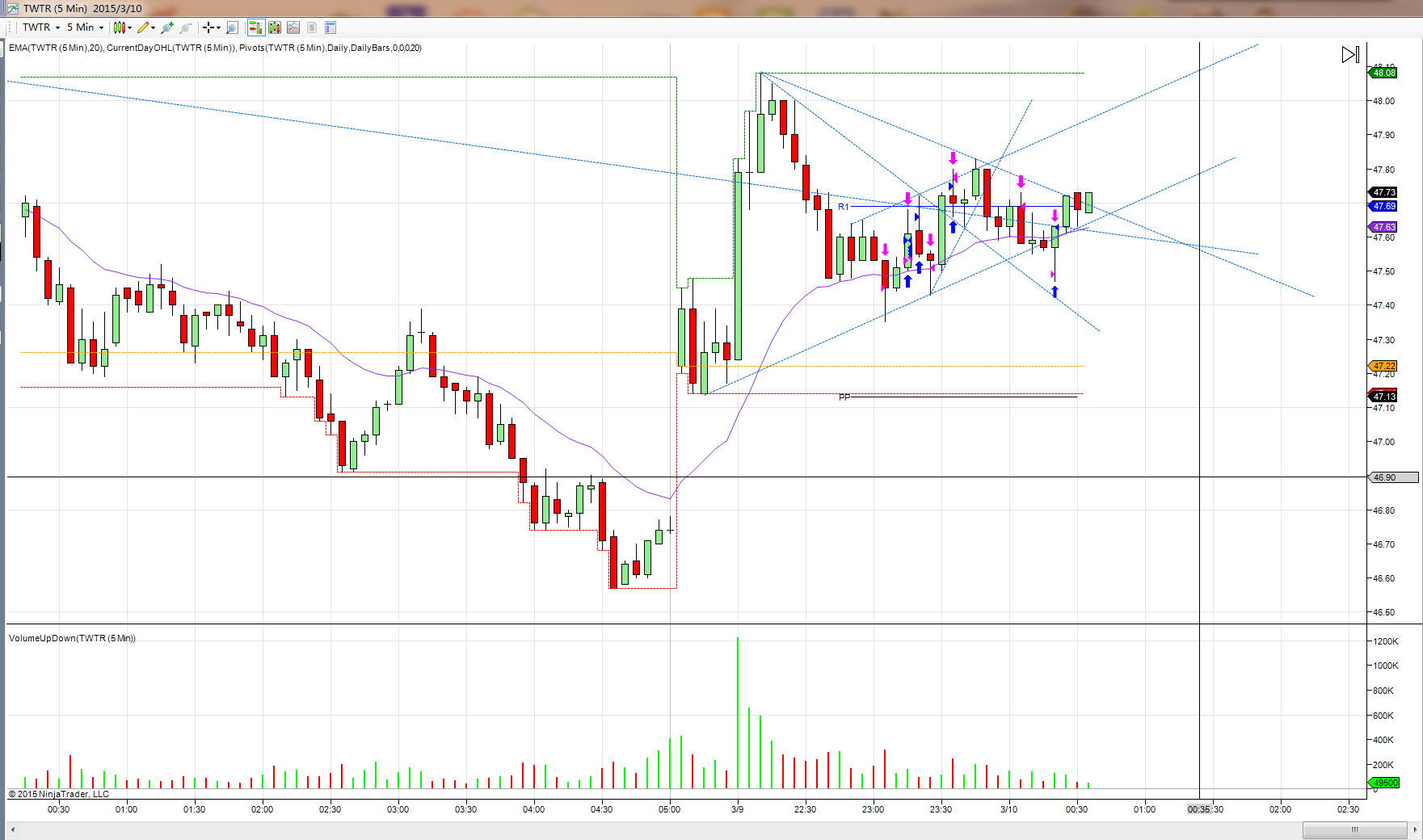Image resolution: width=1423 pixels, height=840 pixels.
Task: Toggle the highlighted Chart Trader icon
Action: point(256,27)
